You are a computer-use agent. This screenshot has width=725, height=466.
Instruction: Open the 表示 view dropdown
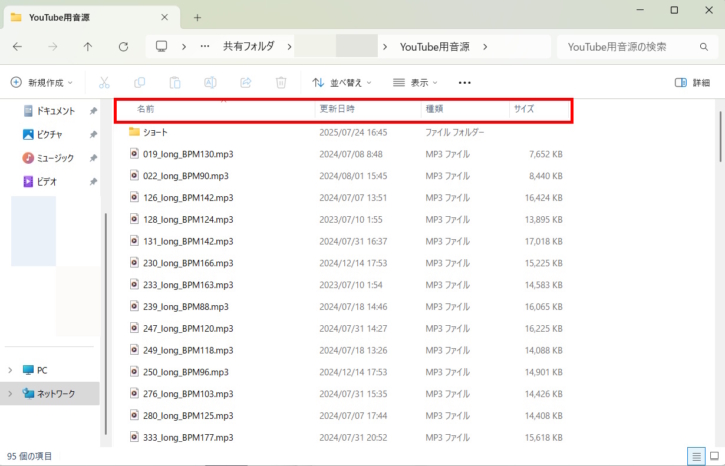point(418,83)
